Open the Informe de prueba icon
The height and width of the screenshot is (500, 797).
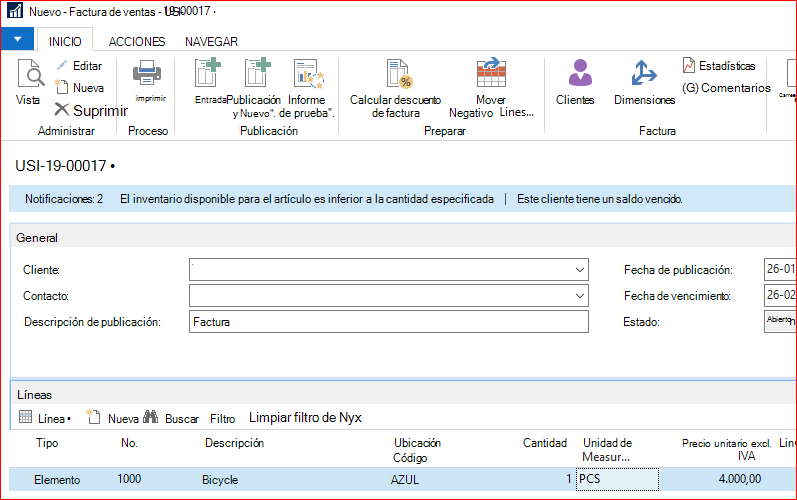(309, 73)
